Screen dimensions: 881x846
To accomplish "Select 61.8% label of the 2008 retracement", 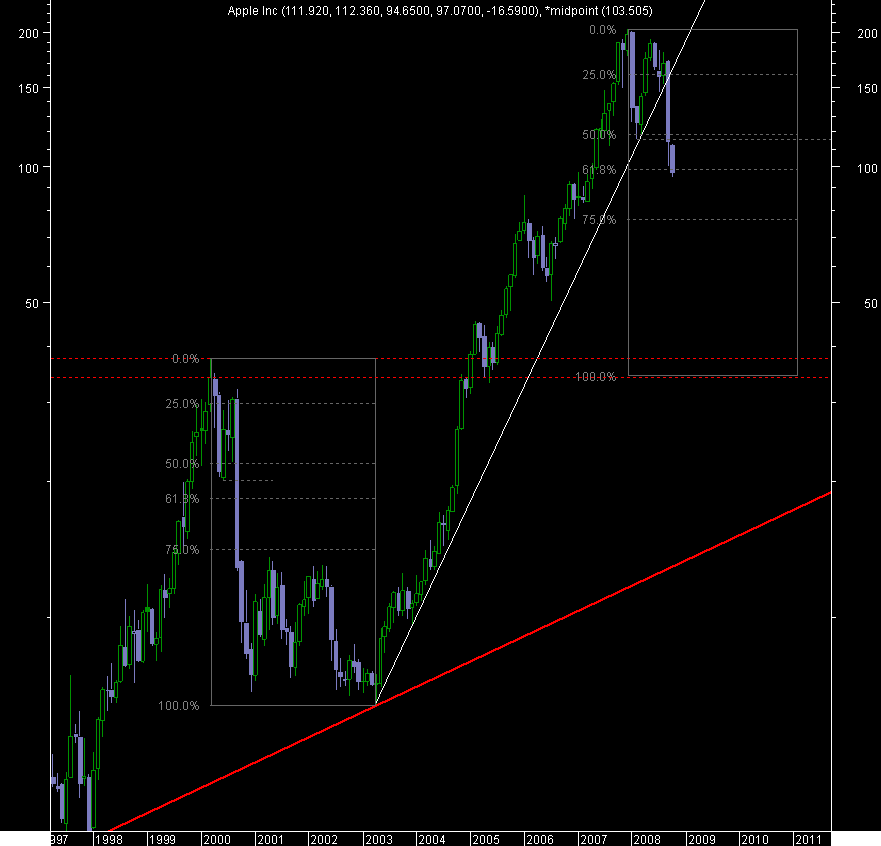I will 600,170.
